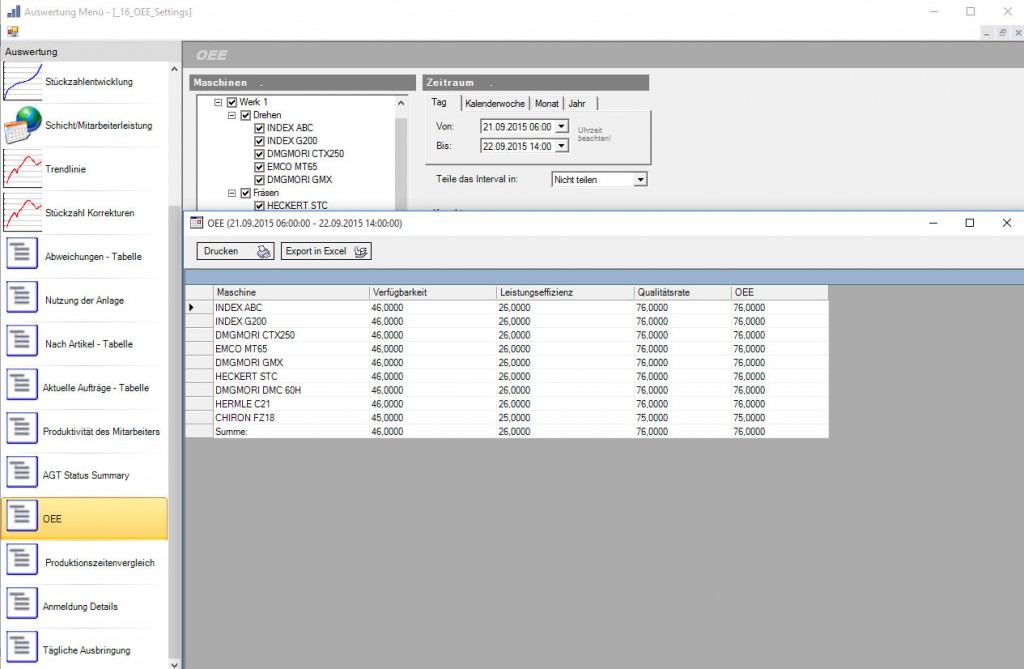
Task: Open the Abweichungen - Tabelle report icon
Action: click(x=22, y=257)
